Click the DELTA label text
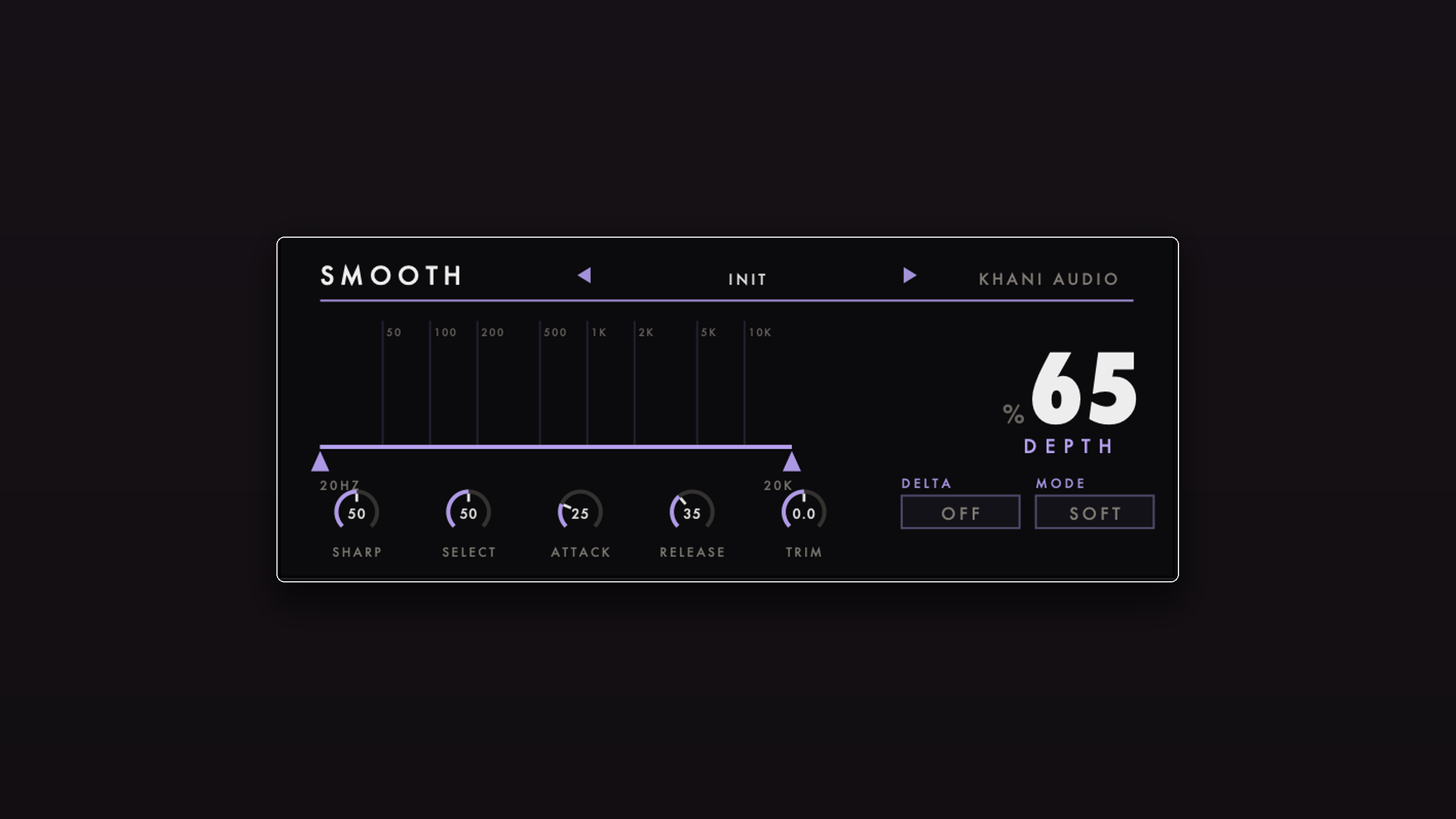This screenshot has height=819, width=1456. pyautogui.click(x=926, y=483)
